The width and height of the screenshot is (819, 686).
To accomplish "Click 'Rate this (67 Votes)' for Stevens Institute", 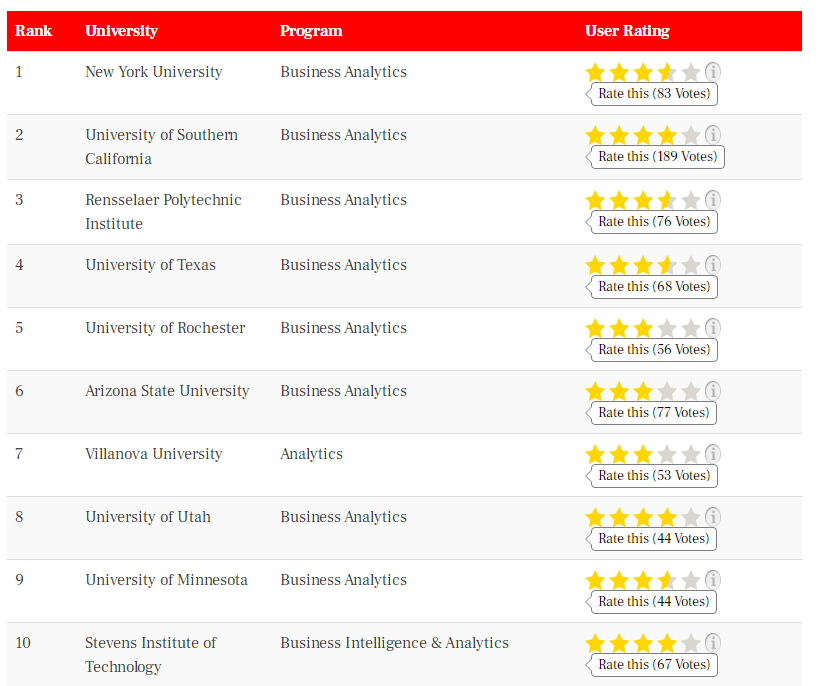I will [x=654, y=665].
